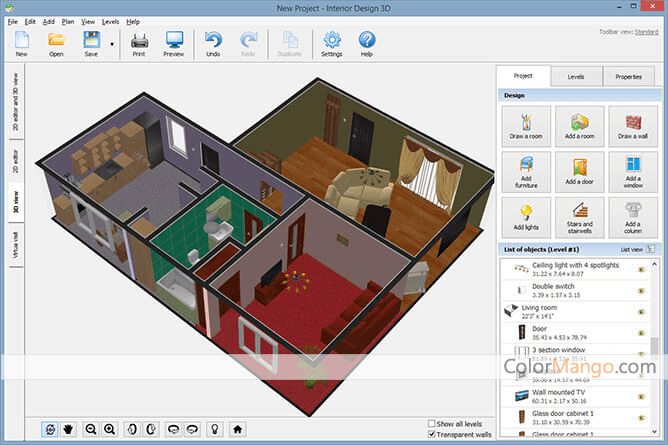Select the Add furniture tool
The height and width of the screenshot is (445, 668).
[524, 171]
